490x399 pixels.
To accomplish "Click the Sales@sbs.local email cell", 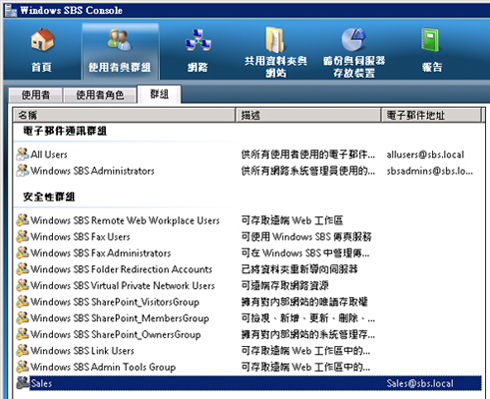I will pyautogui.click(x=420, y=383).
